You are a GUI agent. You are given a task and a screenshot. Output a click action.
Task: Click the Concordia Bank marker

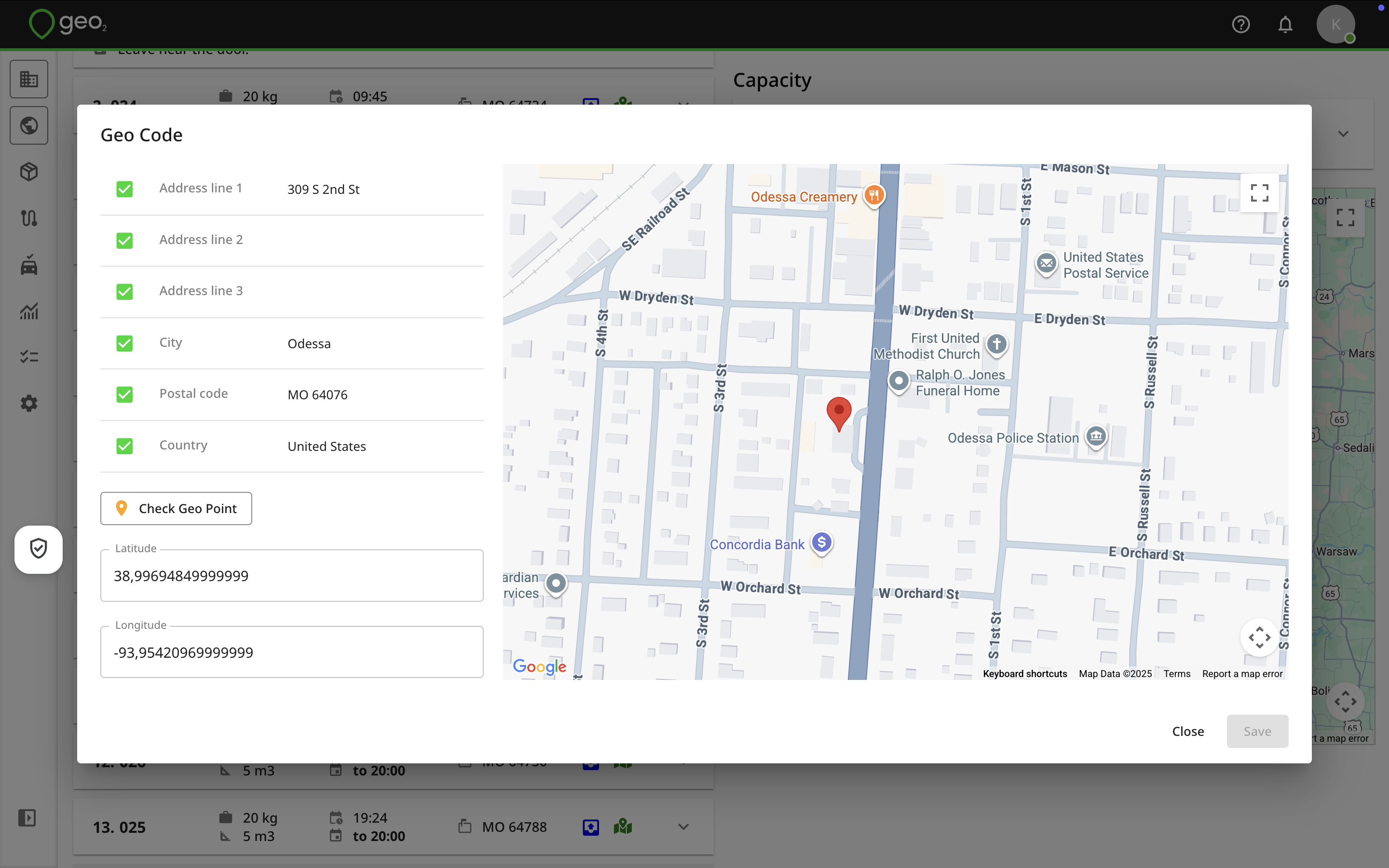(822, 543)
